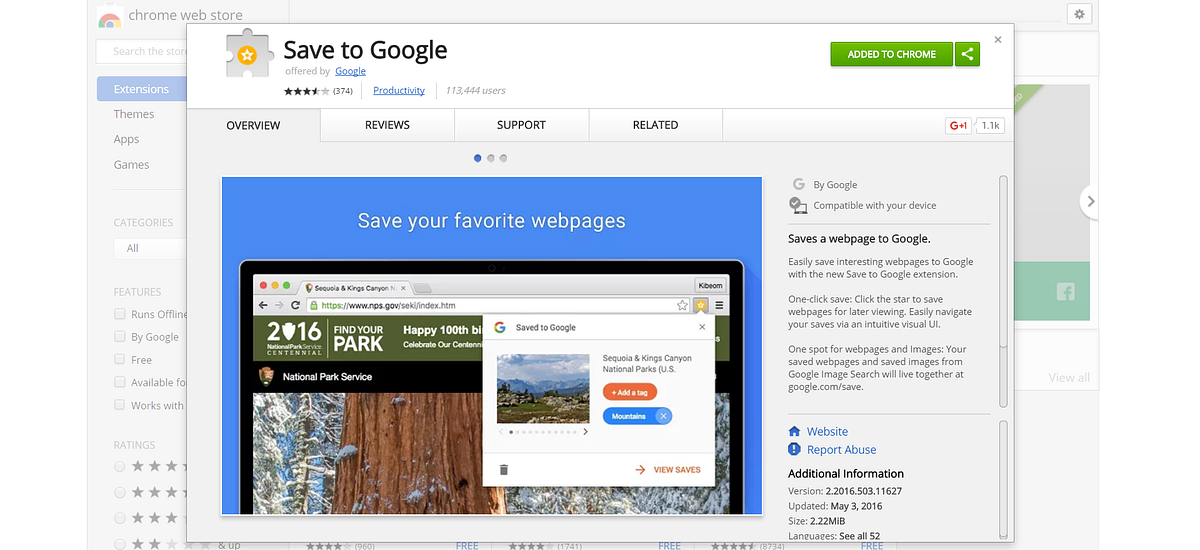Click the Chrome Web Store rainbow logo
The image size is (1200, 550).
109,17
